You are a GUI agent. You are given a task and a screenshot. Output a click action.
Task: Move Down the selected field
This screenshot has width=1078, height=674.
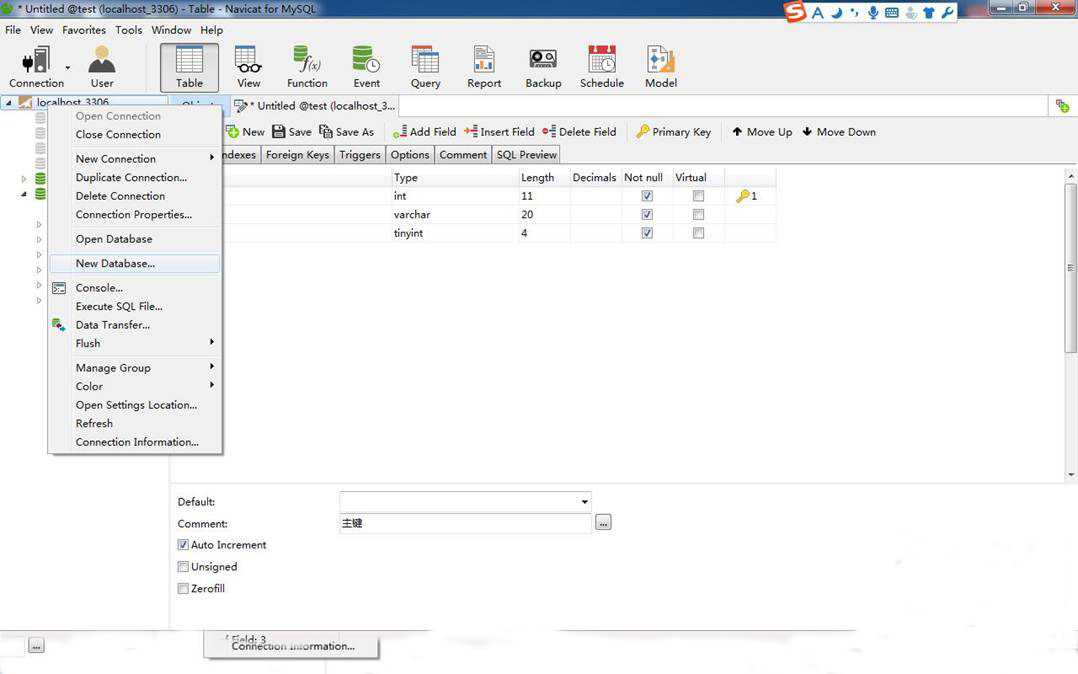tap(839, 131)
